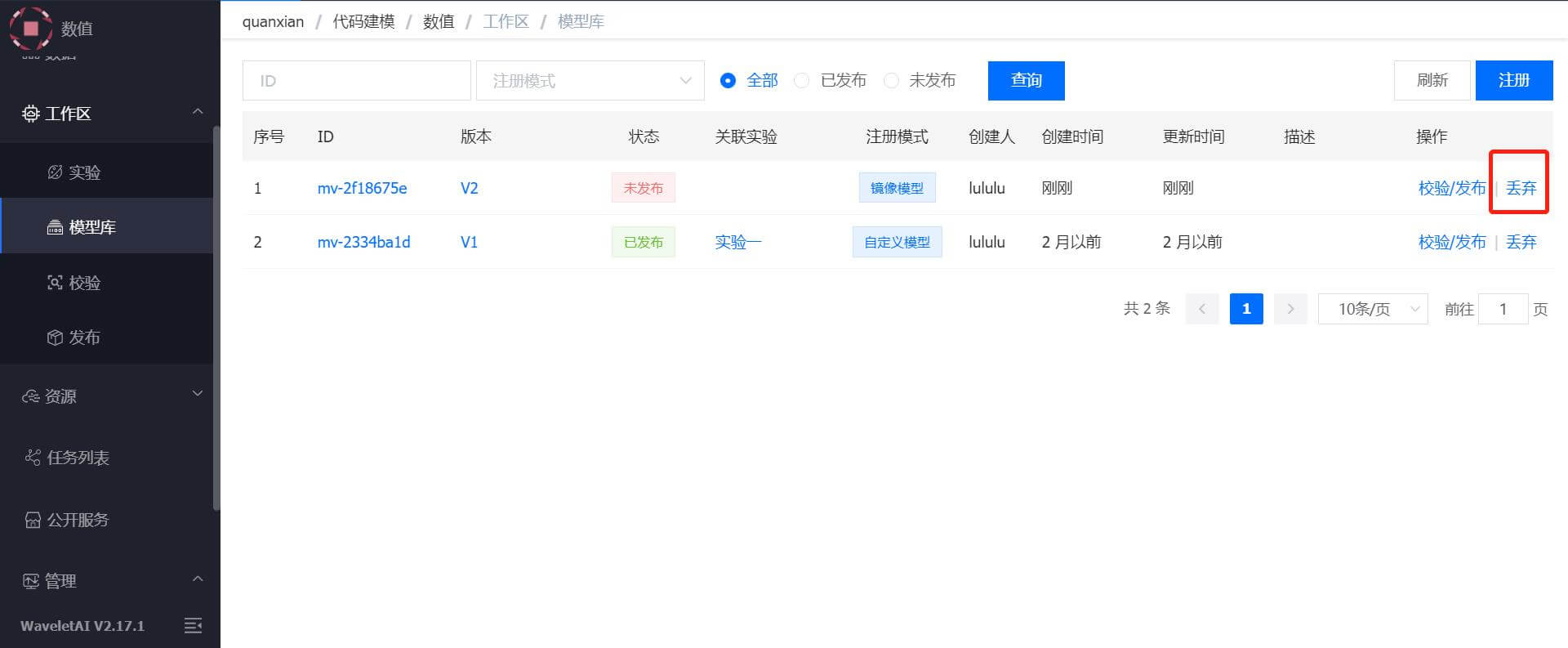
Task: Collapse the sidebar with the menu fold icon
Action: click(x=194, y=626)
